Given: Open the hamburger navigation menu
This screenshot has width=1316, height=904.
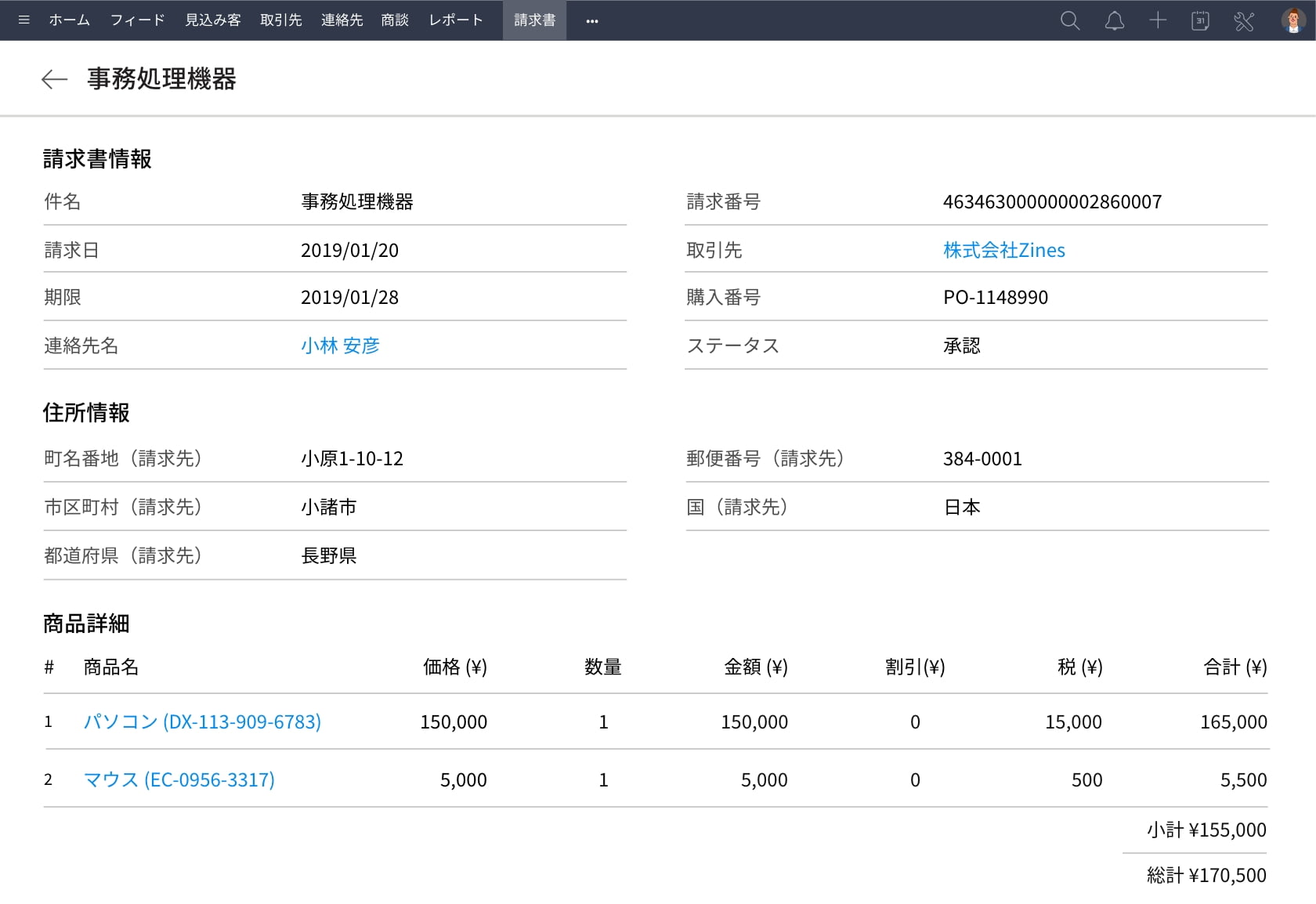Looking at the screenshot, I should [23, 20].
